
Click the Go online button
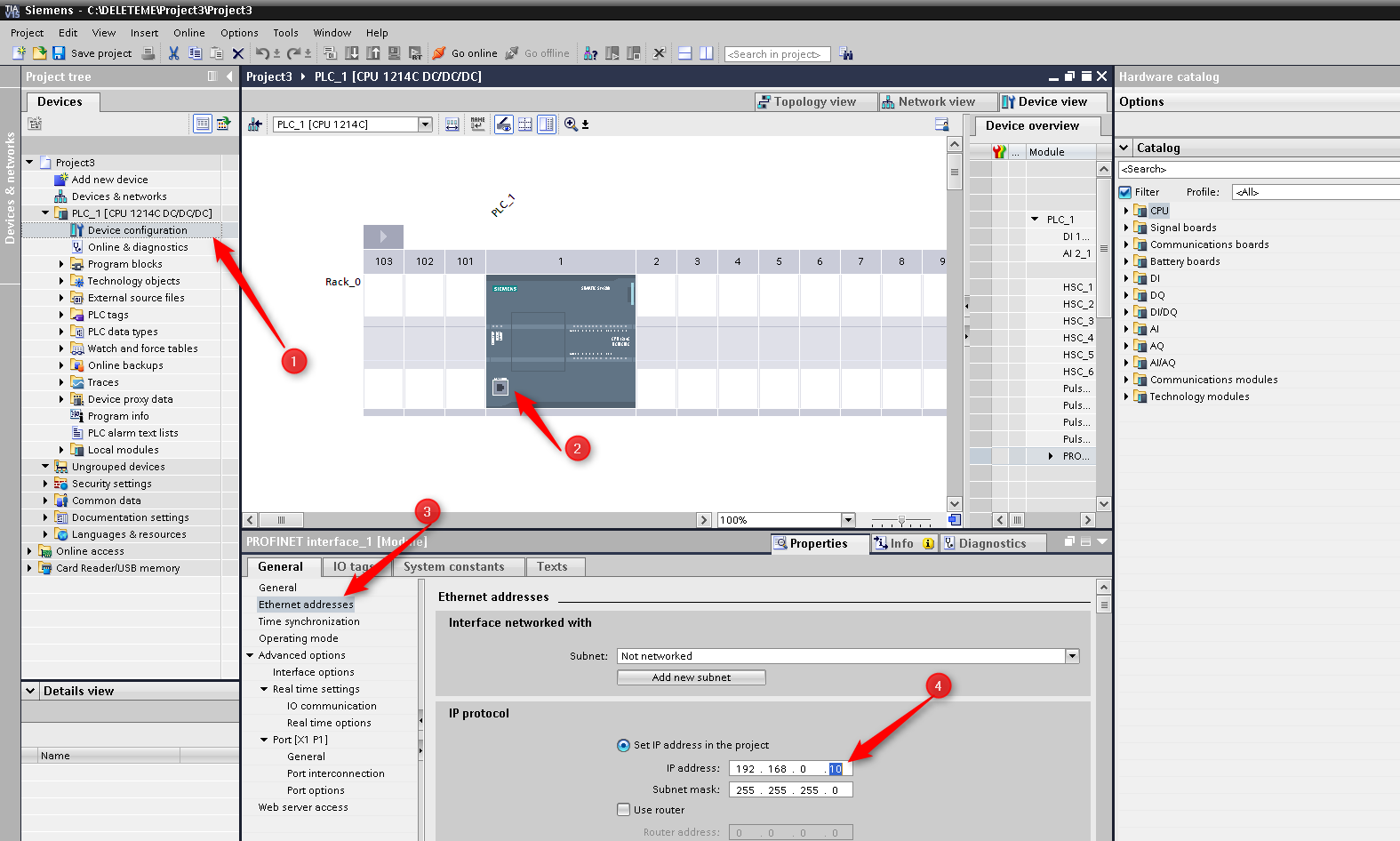pyautogui.click(x=465, y=53)
